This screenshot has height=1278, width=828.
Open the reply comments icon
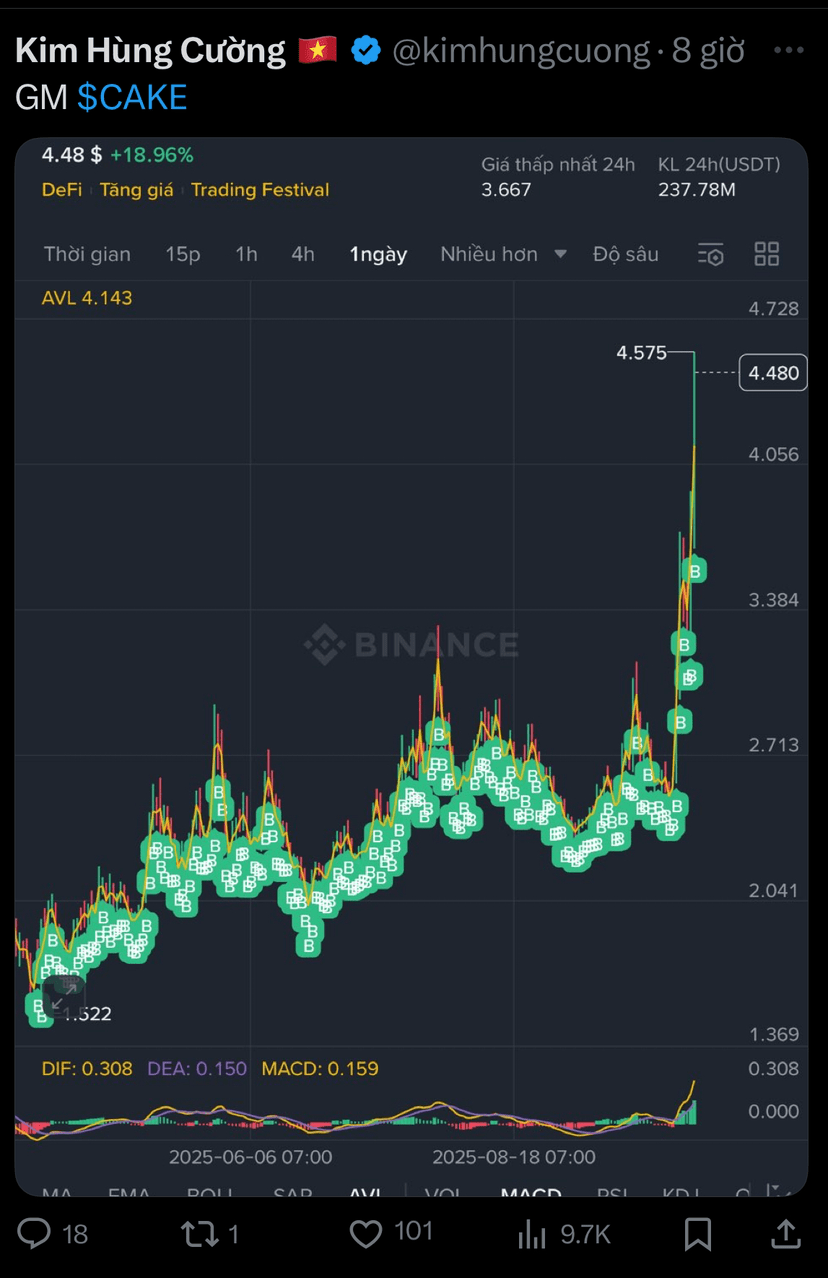click(34, 1234)
